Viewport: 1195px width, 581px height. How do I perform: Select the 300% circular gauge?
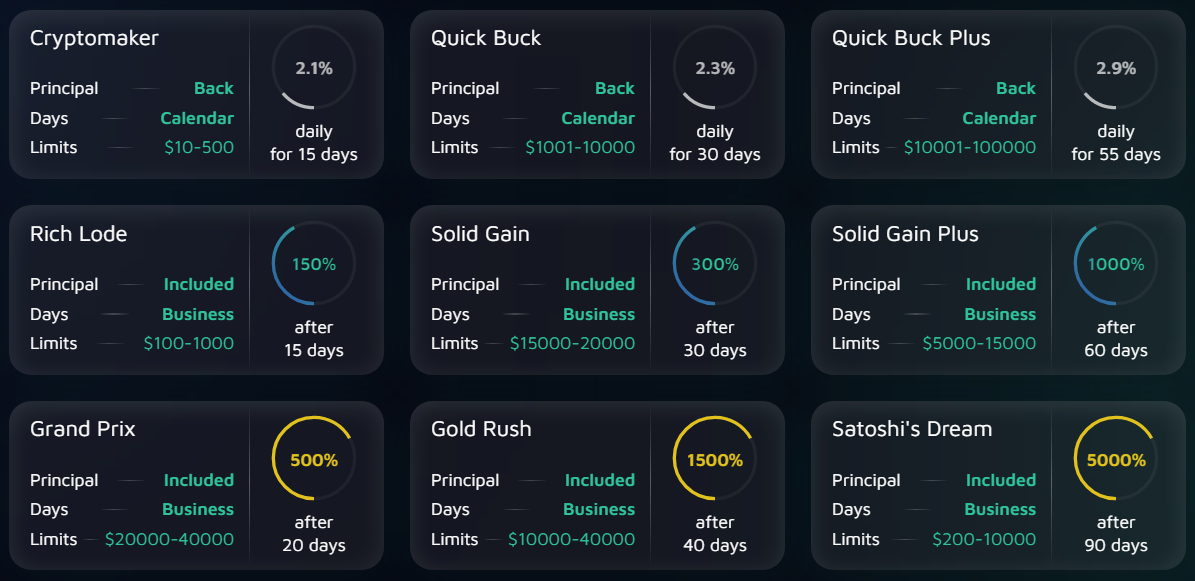[x=715, y=264]
